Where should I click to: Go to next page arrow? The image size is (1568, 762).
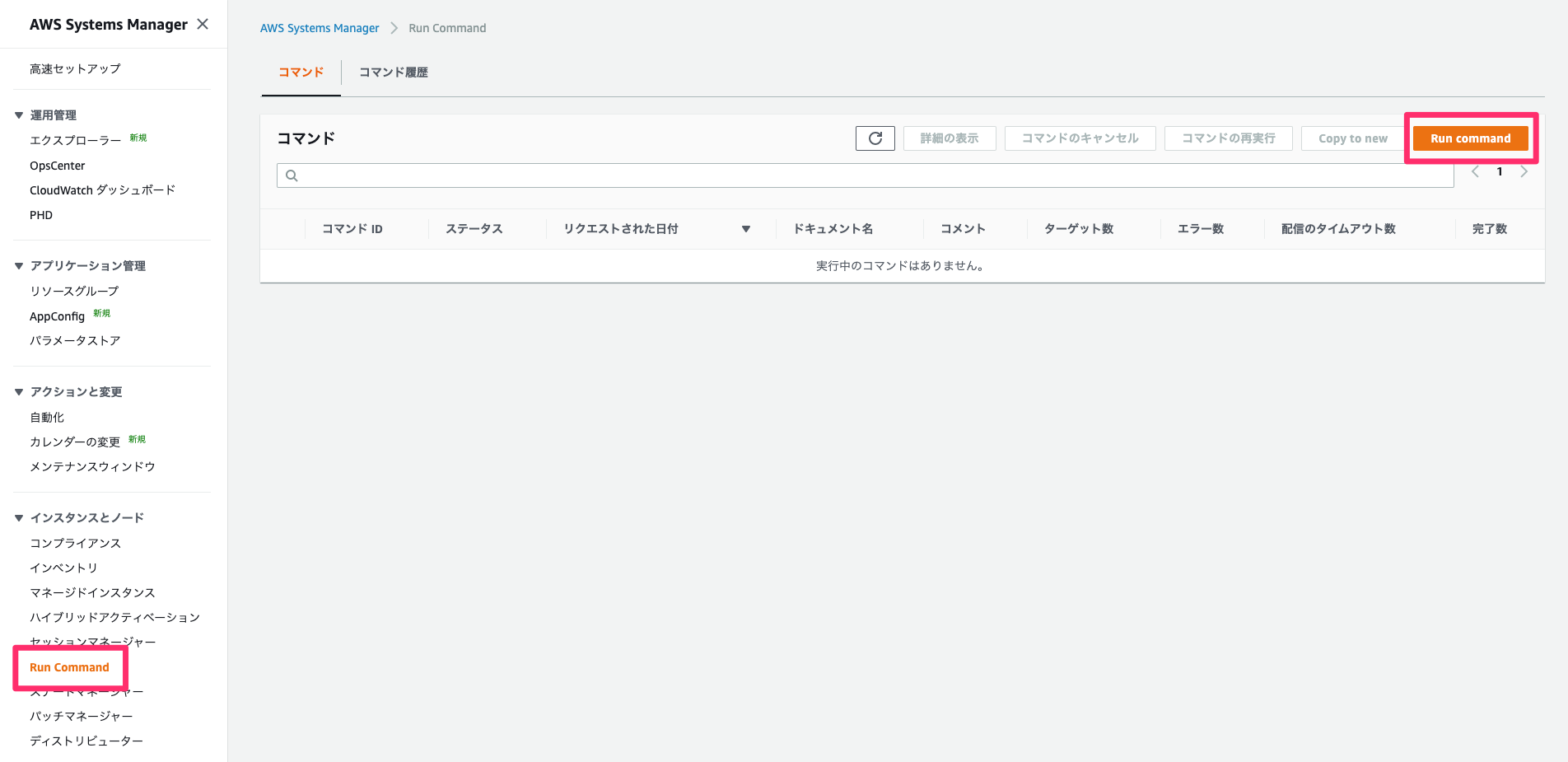click(x=1524, y=171)
